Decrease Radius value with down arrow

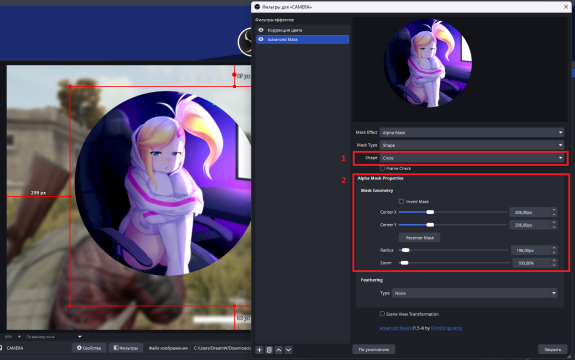coord(554,253)
